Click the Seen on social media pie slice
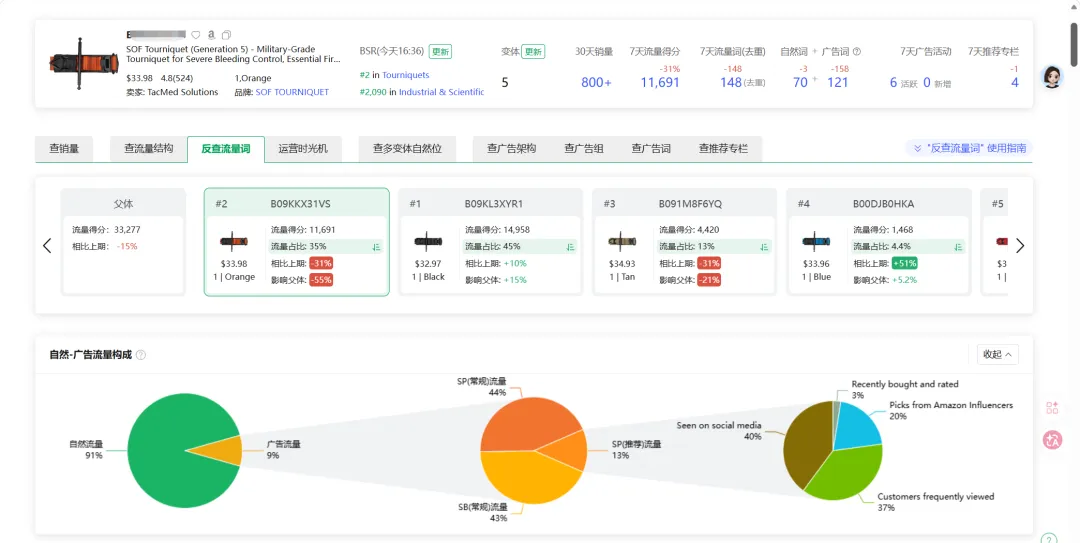1080x543 pixels. click(807, 444)
